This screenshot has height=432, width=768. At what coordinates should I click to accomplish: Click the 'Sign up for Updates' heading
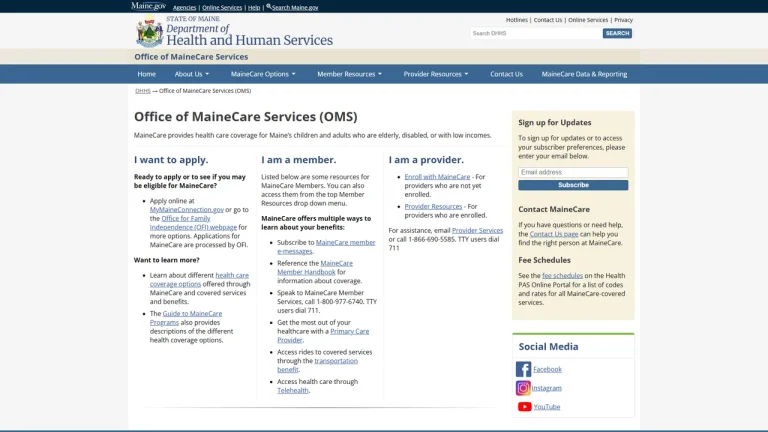pyautogui.click(x=554, y=122)
